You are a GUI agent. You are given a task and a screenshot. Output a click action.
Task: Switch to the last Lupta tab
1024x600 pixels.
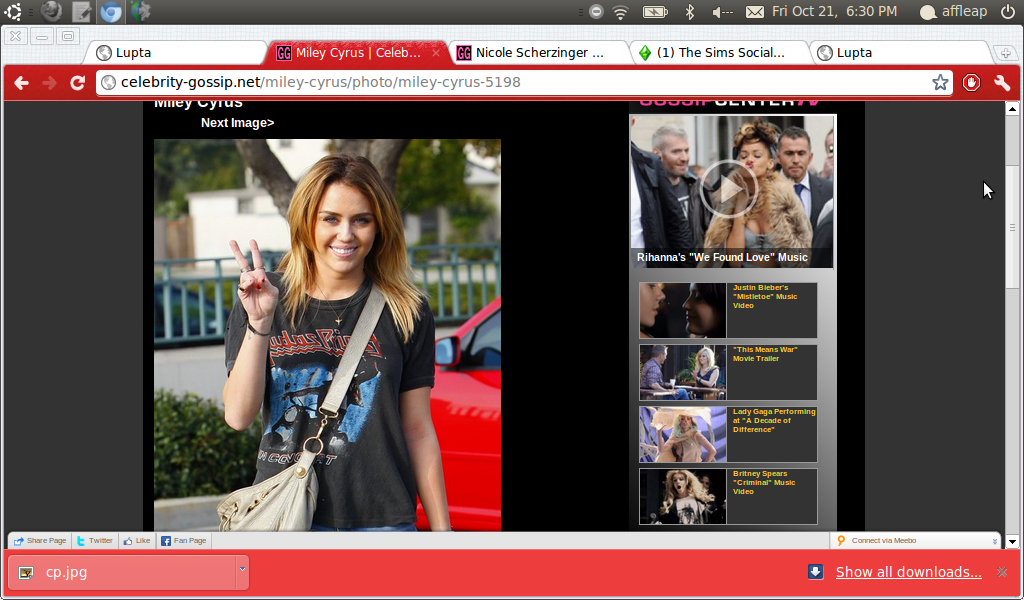(900, 52)
